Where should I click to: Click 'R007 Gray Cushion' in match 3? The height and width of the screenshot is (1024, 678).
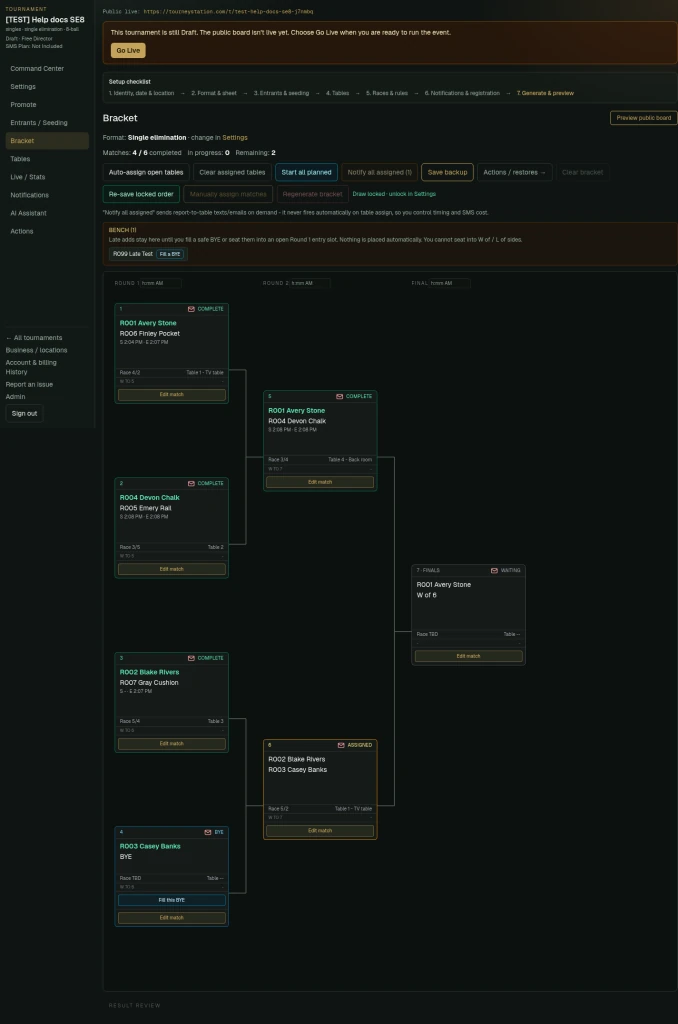tap(149, 682)
